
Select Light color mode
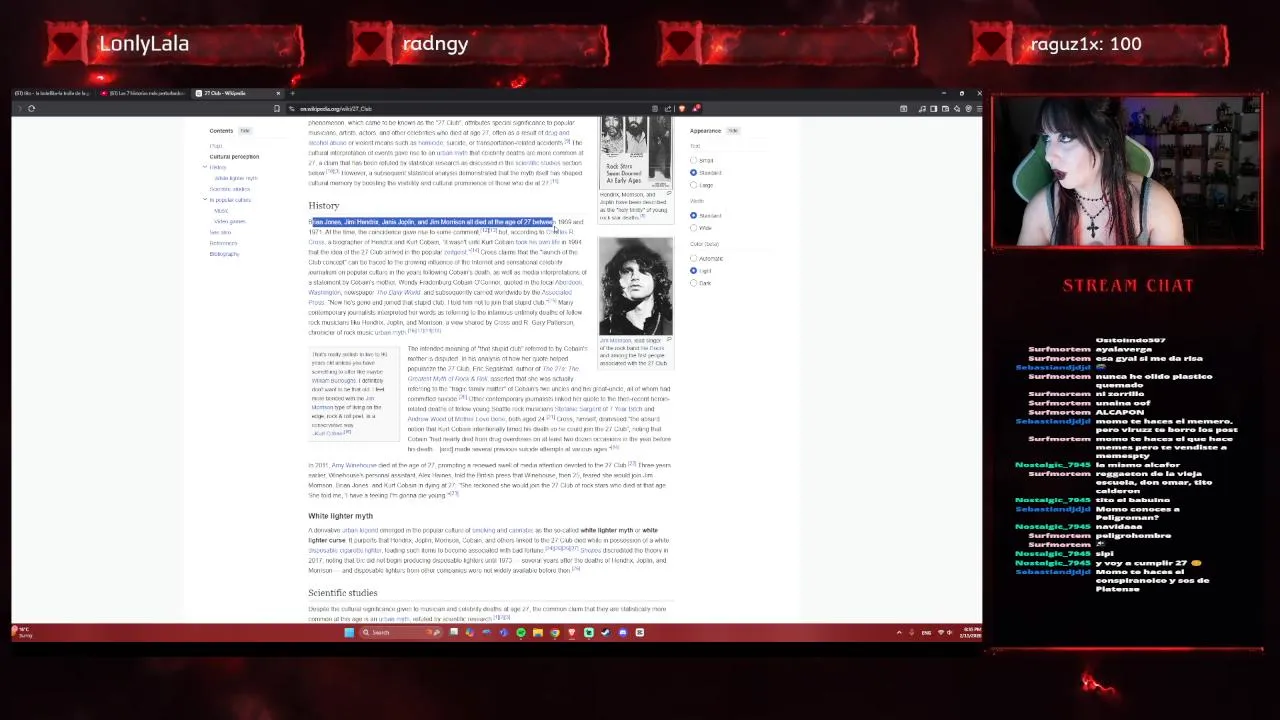pyautogui.click(x=693, y=271)
